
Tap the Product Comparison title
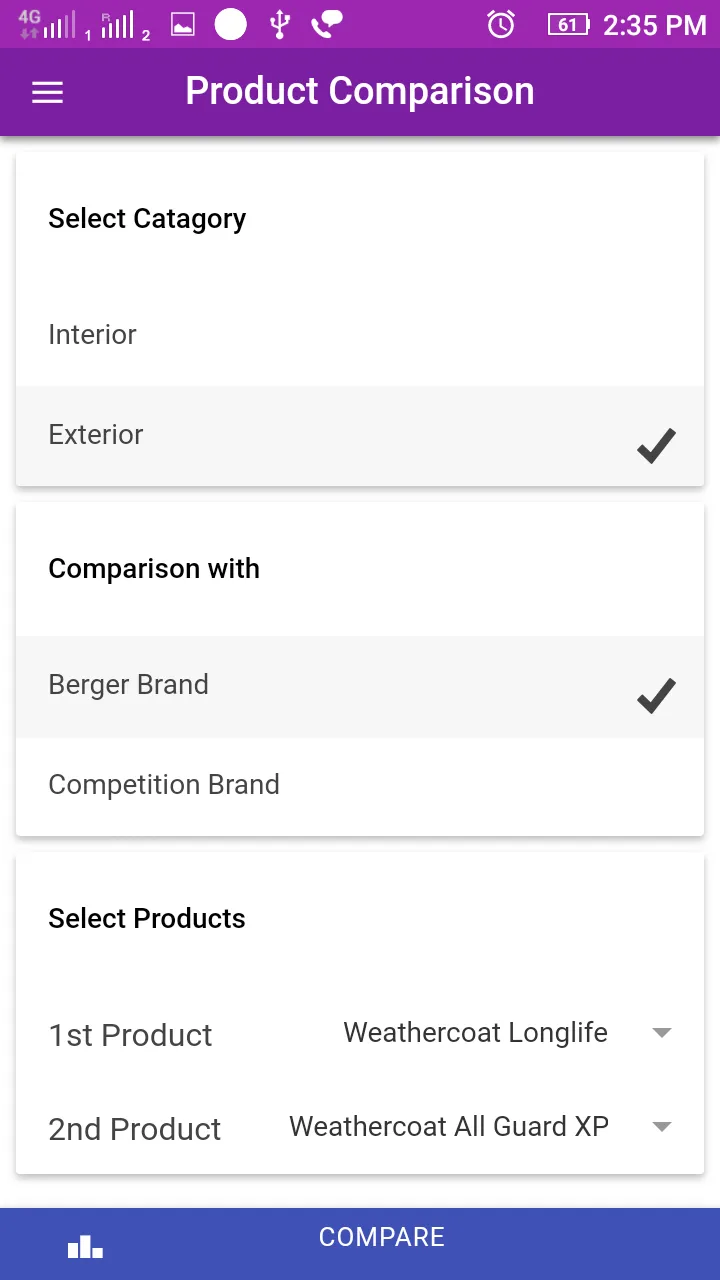360,91
